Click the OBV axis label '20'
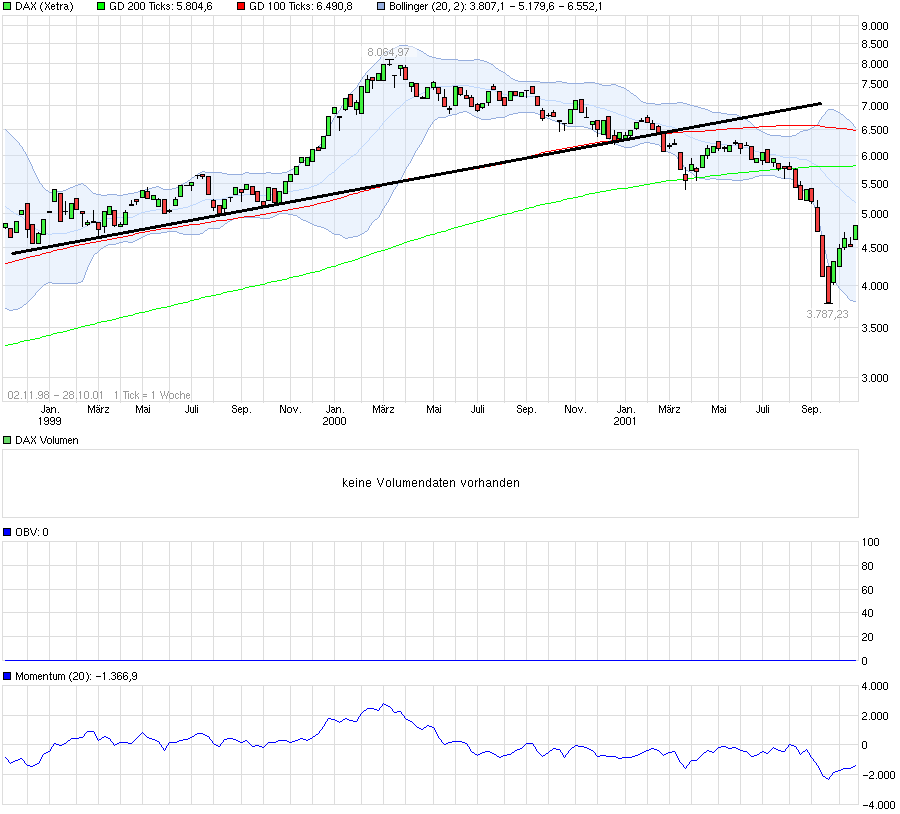 [x=867, y=637]
